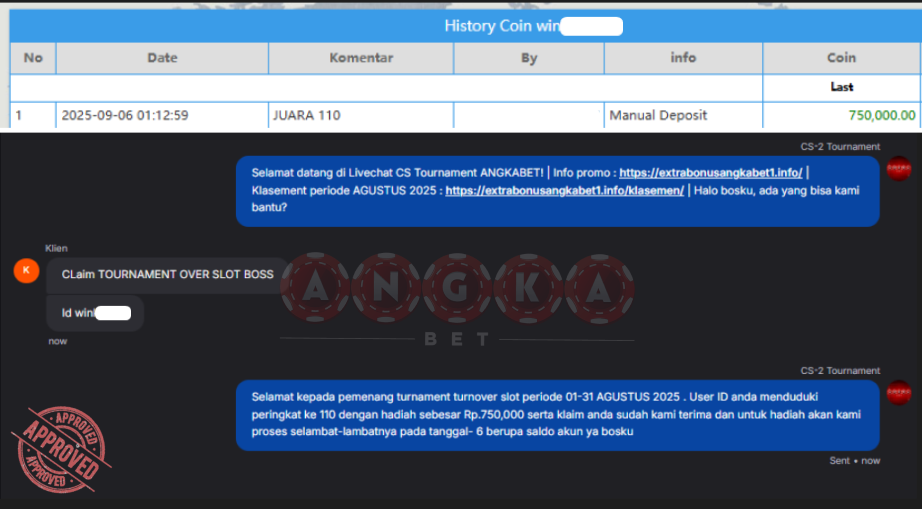Select the No column header
This screenshot has height=509, width=922.
(x=33, y=58)
